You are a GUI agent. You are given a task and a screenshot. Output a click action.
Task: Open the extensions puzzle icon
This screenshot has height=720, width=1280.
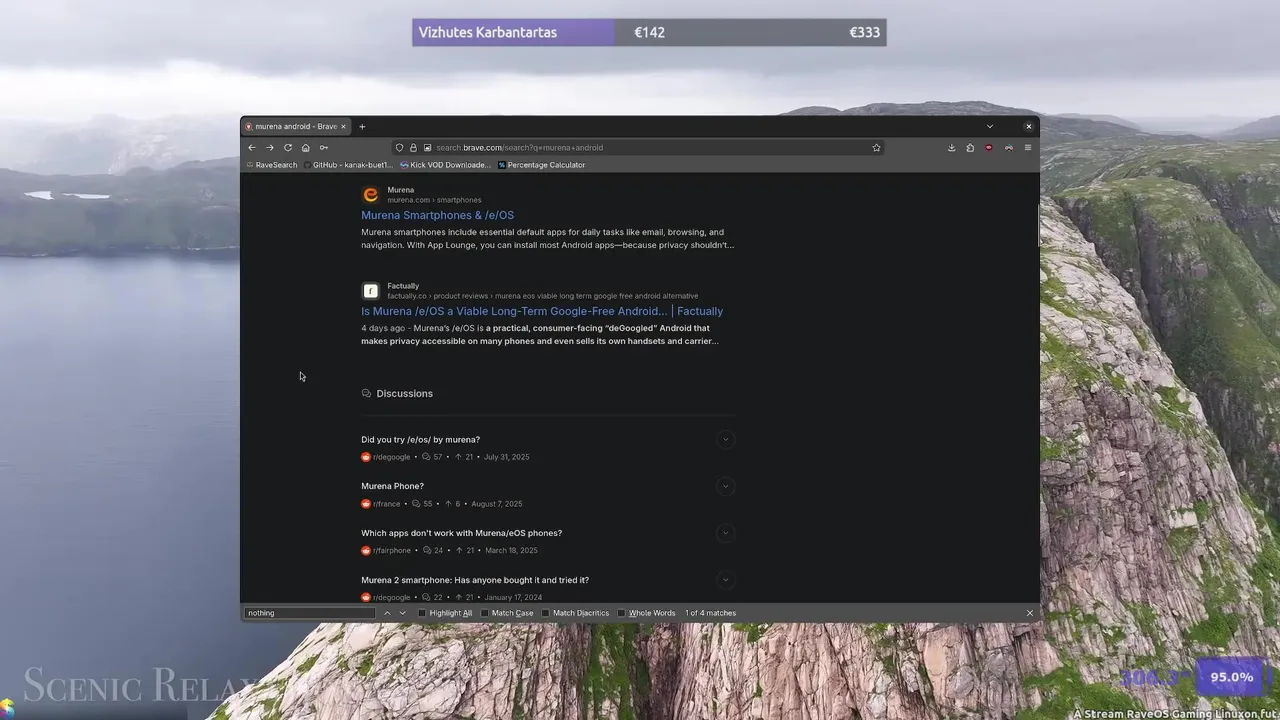970,147
